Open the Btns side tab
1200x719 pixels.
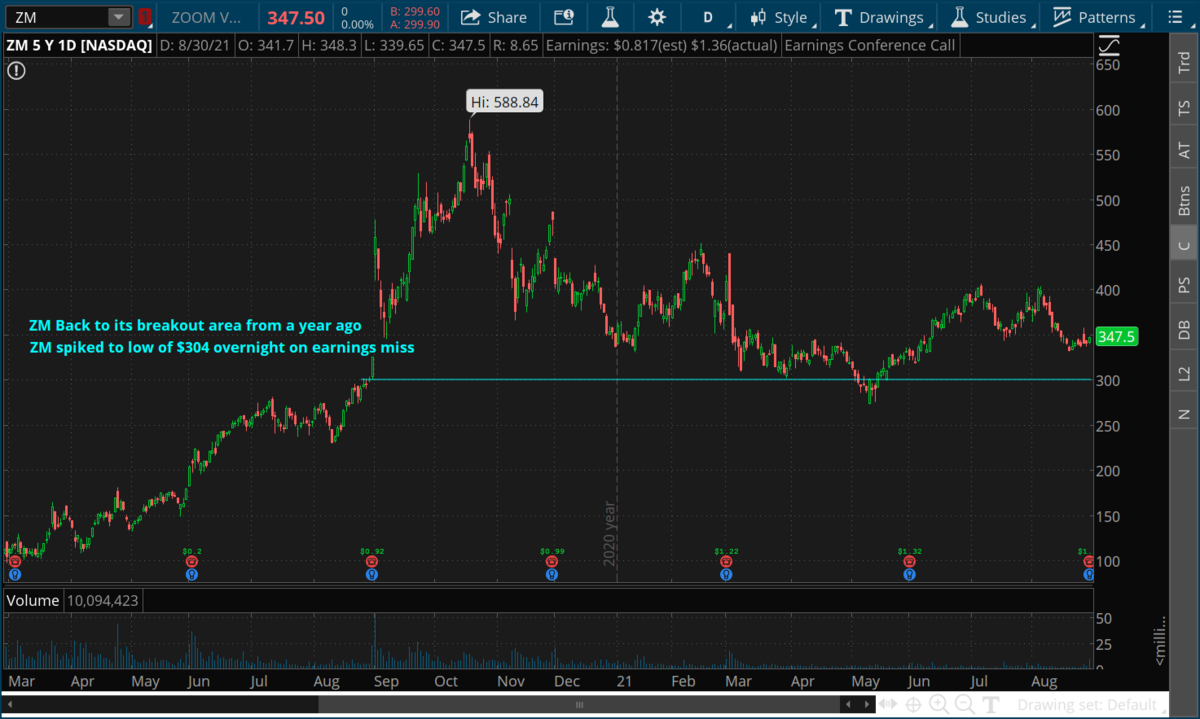click(x=1184, y=200)
